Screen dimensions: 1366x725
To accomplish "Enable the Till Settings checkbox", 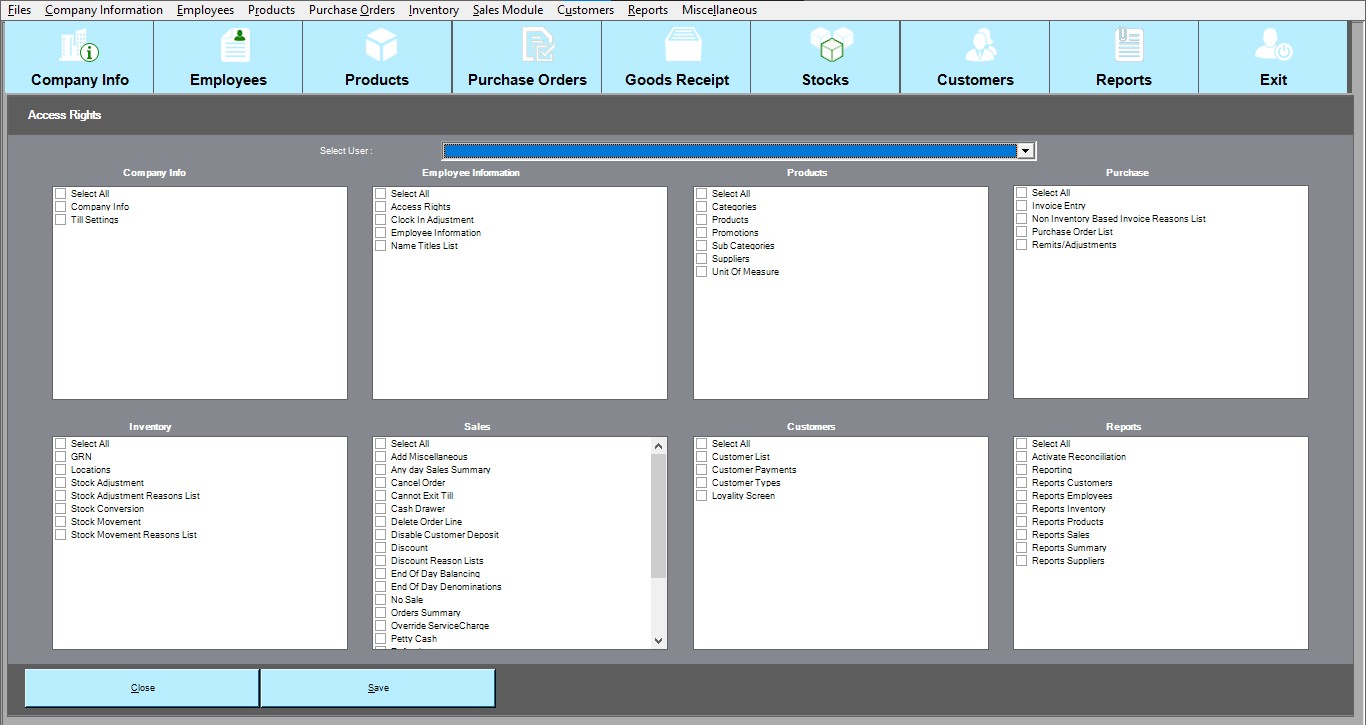I will [61, 220].
